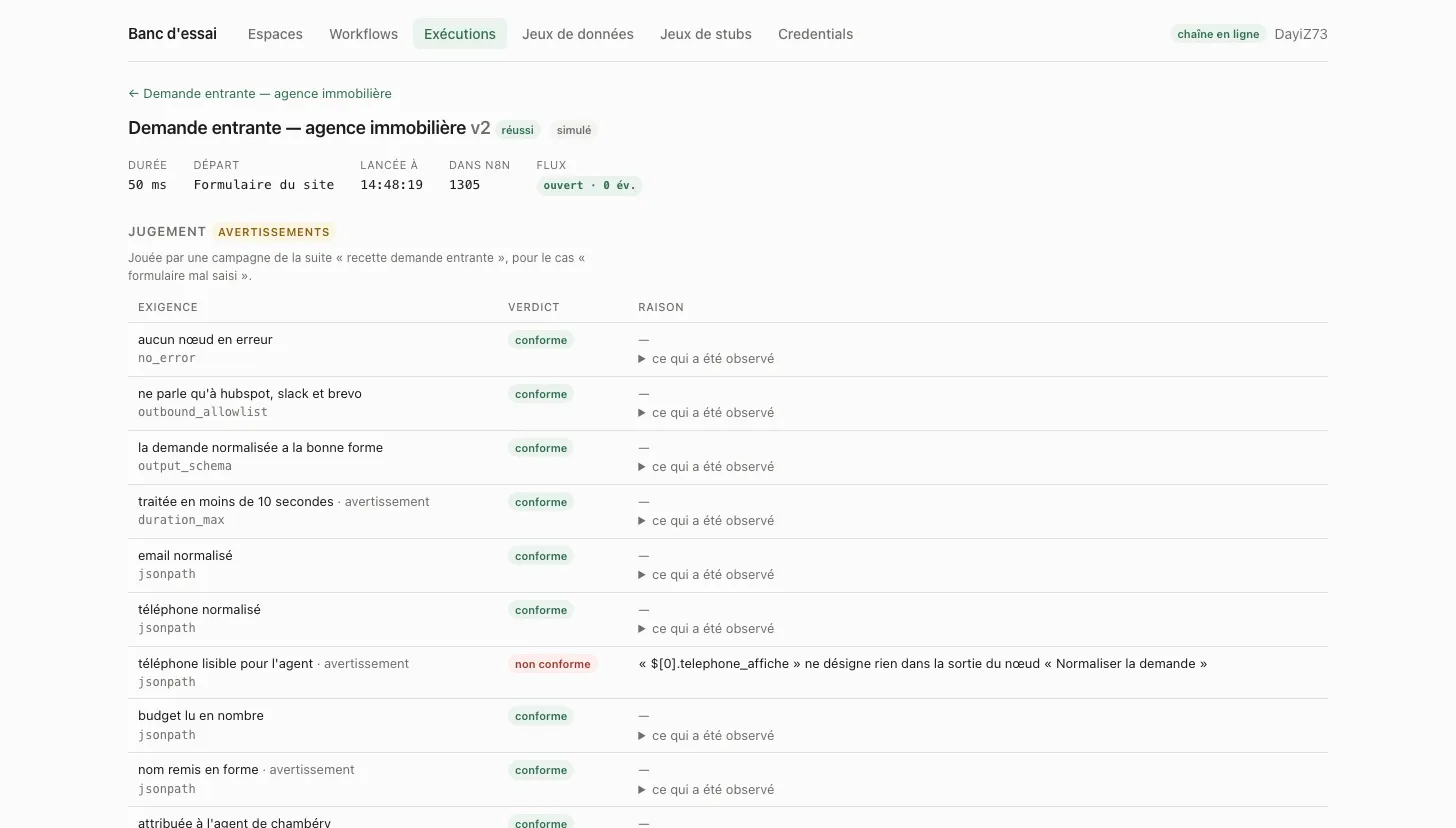Image resolution: width=1456 pixels, height=828 pixels.
Task: Click the non conforme verdict badge
Action: click(553, 664)
